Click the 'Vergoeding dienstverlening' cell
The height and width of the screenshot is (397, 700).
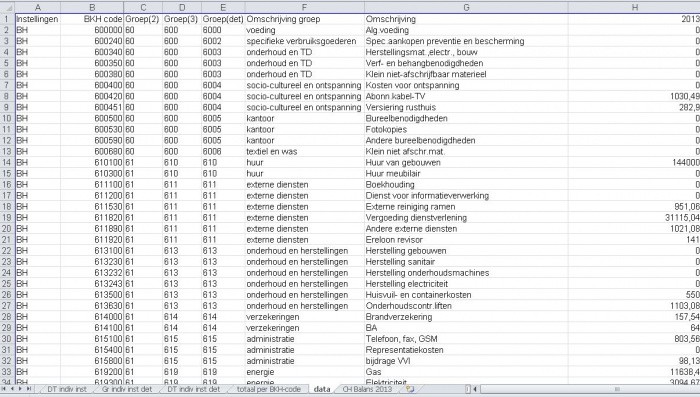[x=466, y=217]
